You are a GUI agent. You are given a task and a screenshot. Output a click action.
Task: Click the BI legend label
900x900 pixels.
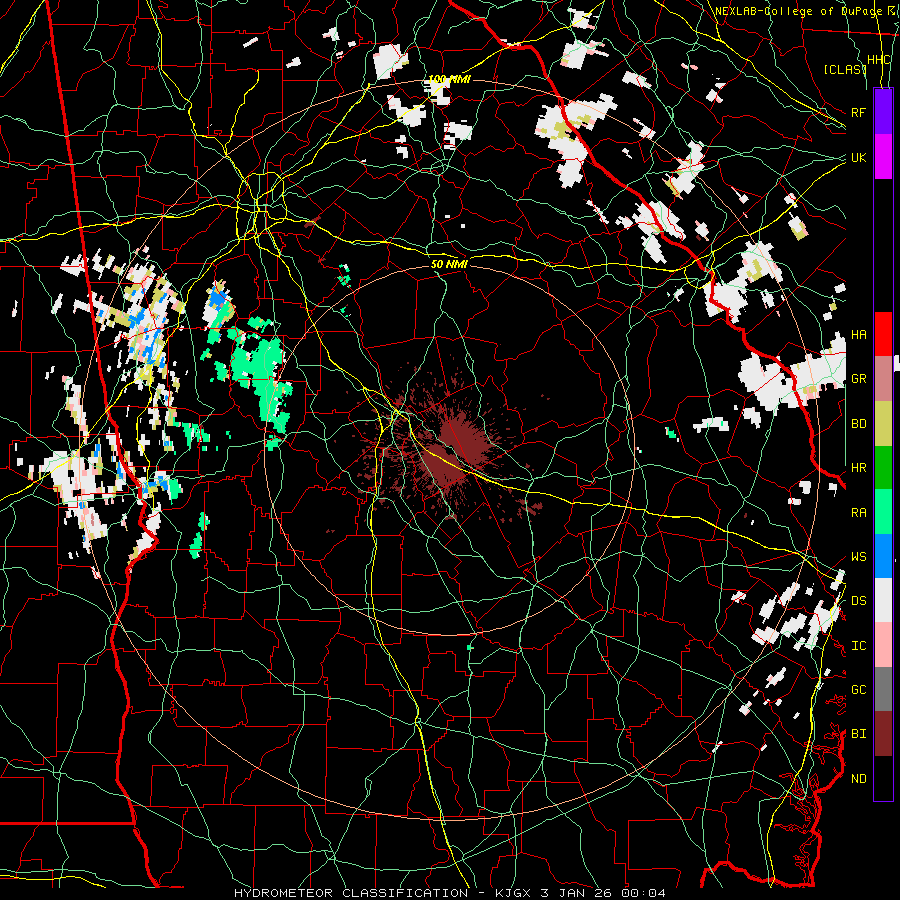(858, 734)
